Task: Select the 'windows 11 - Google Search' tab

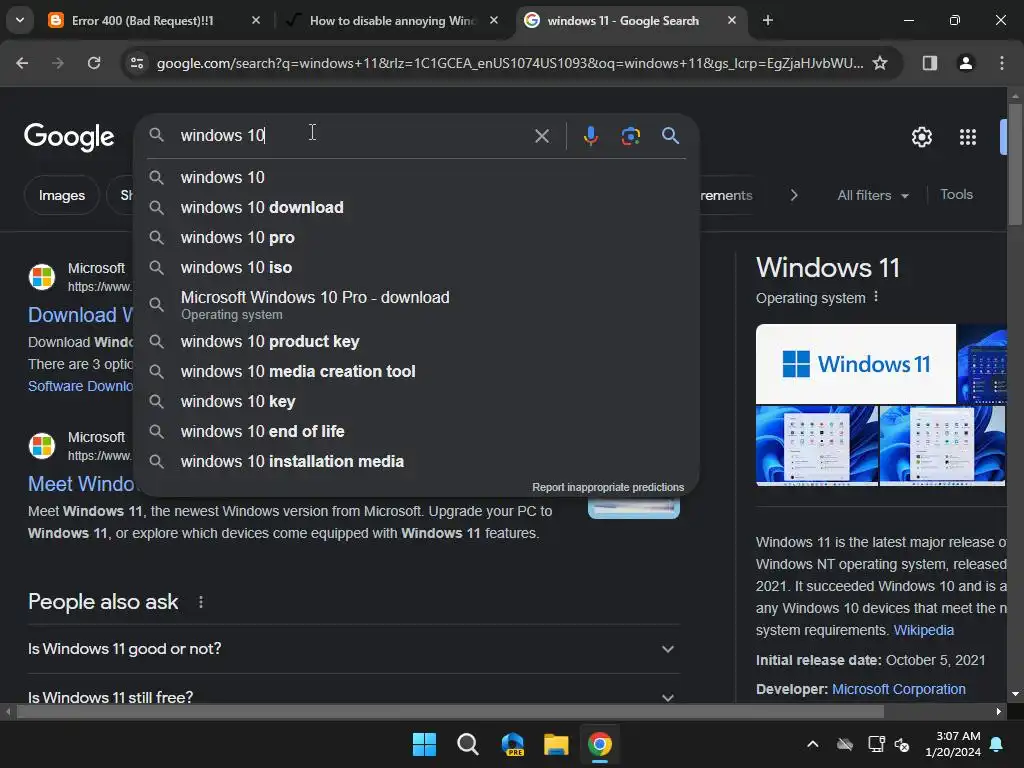Action: tap(632, 20)
